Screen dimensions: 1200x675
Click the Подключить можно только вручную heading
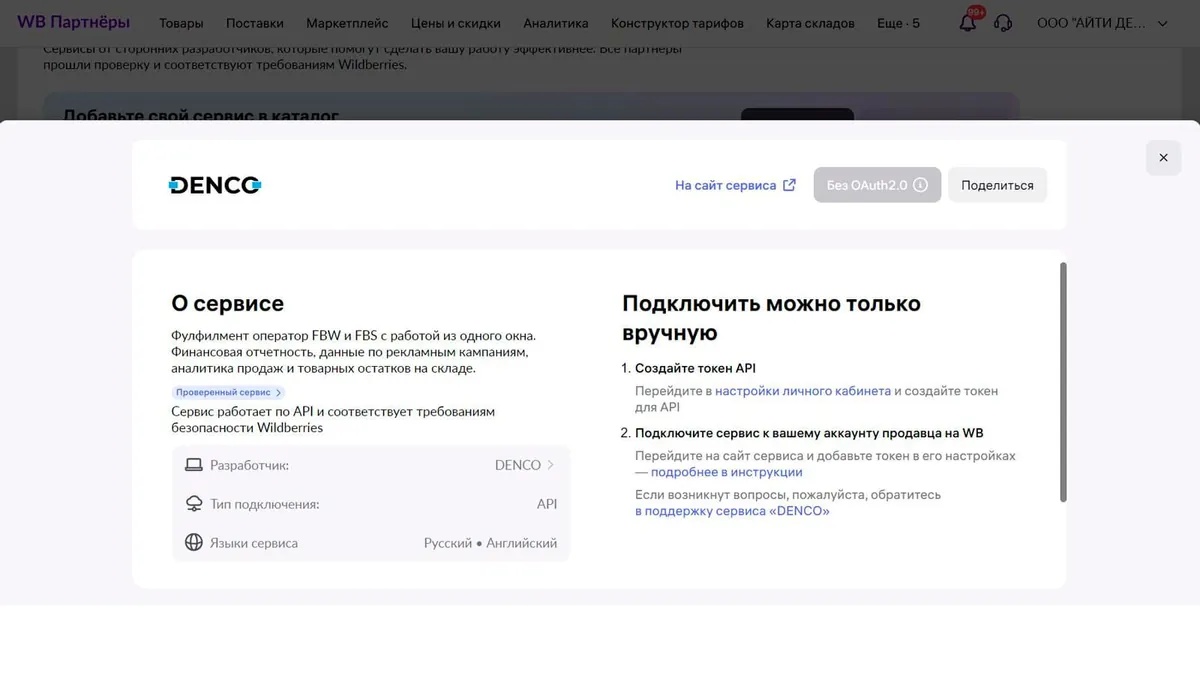771,318
